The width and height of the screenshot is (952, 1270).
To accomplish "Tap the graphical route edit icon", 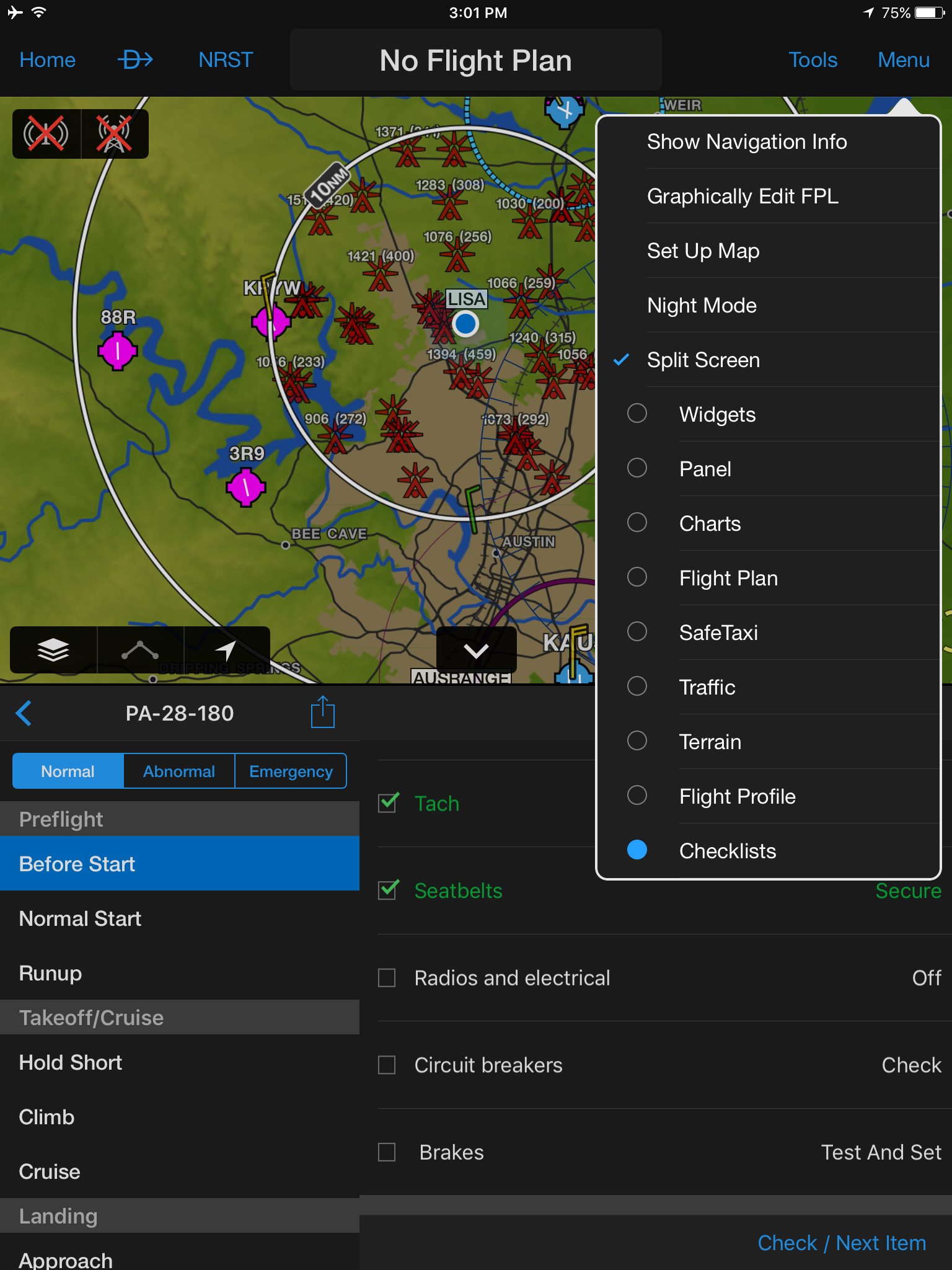I will tap(140, 650).
